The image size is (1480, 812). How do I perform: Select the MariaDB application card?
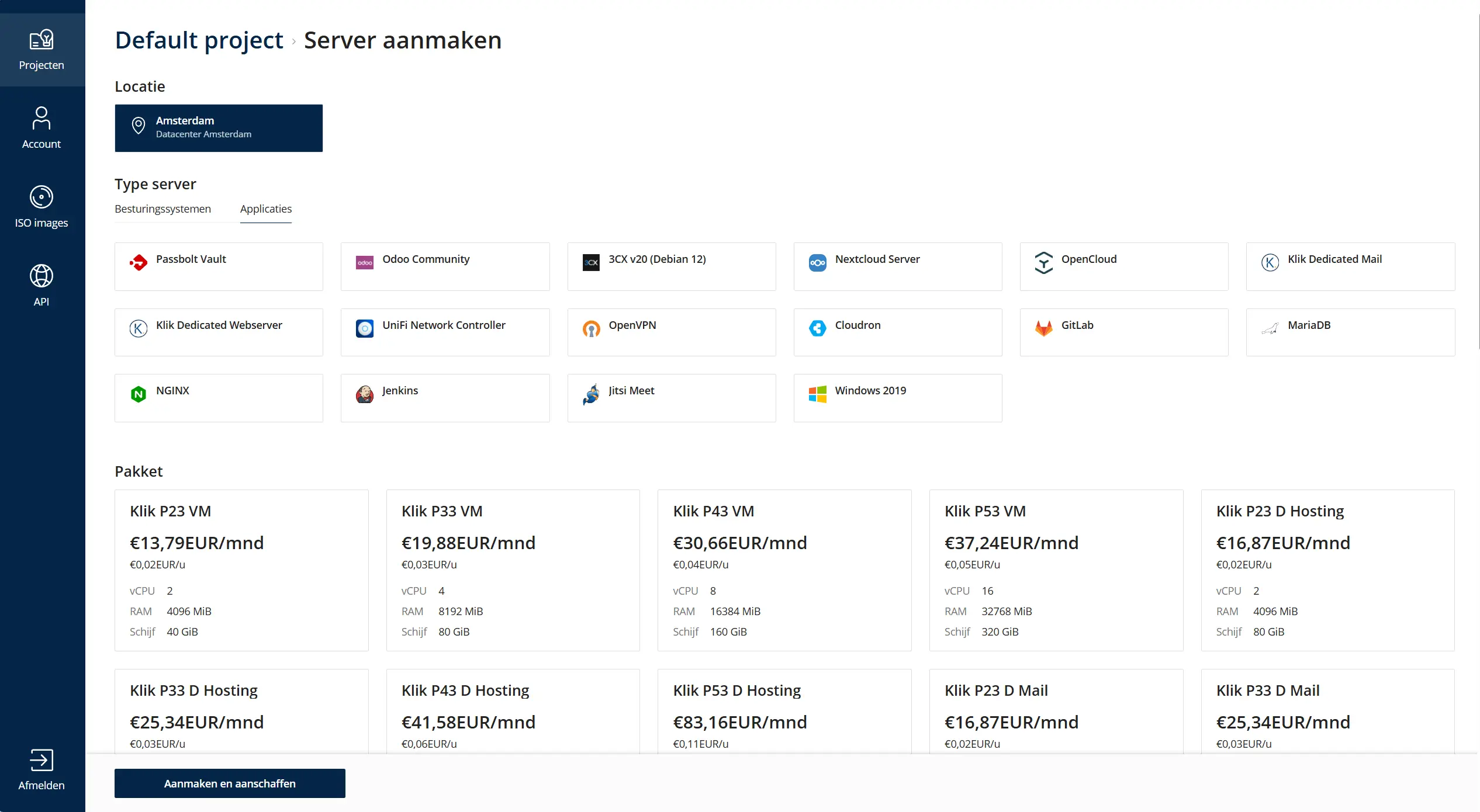pyautogui.click(x=1350, y=332)
